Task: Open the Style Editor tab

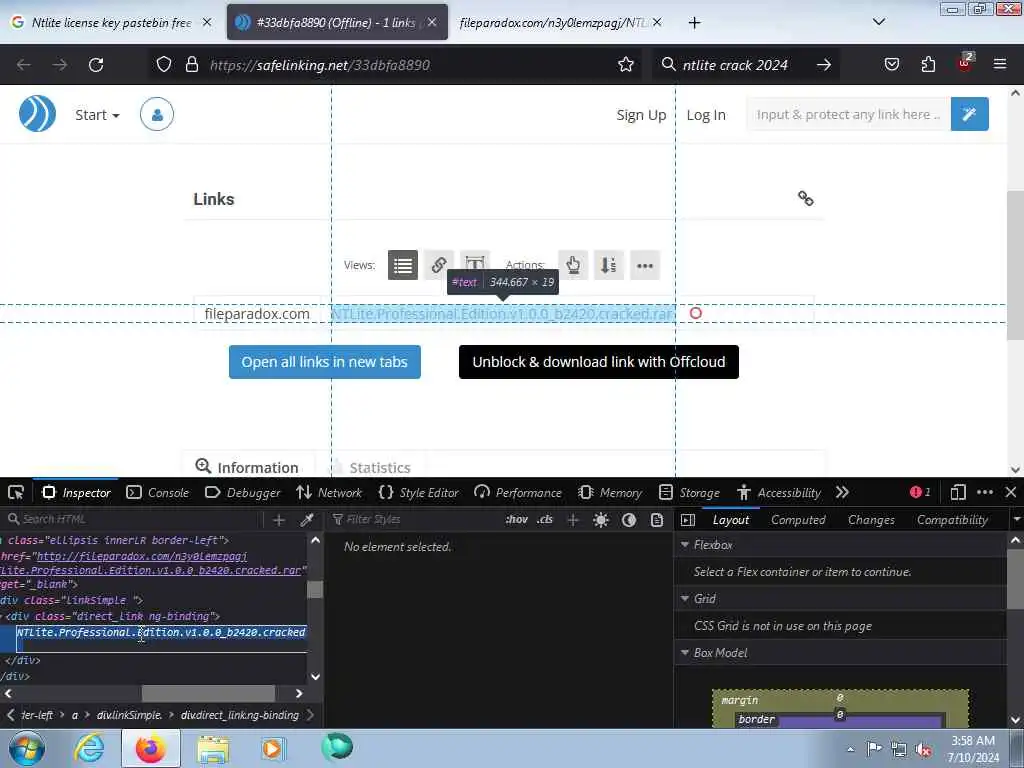Action: [419, 492]
